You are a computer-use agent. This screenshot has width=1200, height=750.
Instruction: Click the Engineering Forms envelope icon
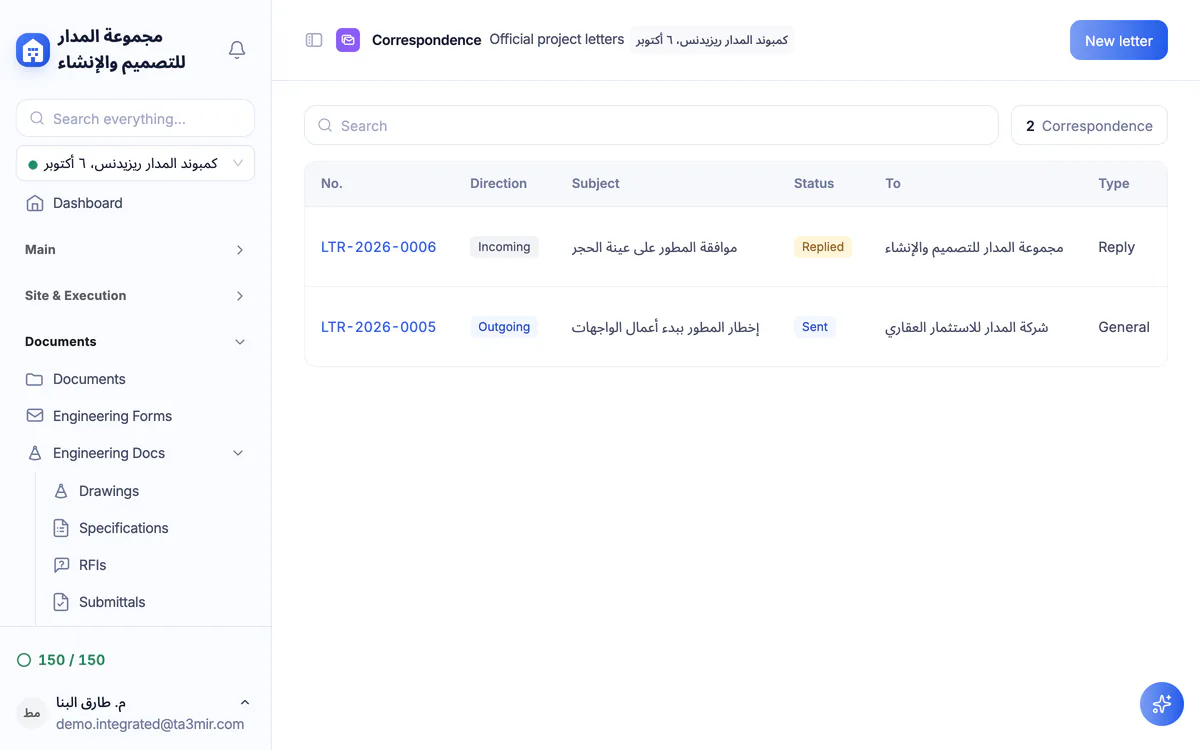tap(35, 416)
